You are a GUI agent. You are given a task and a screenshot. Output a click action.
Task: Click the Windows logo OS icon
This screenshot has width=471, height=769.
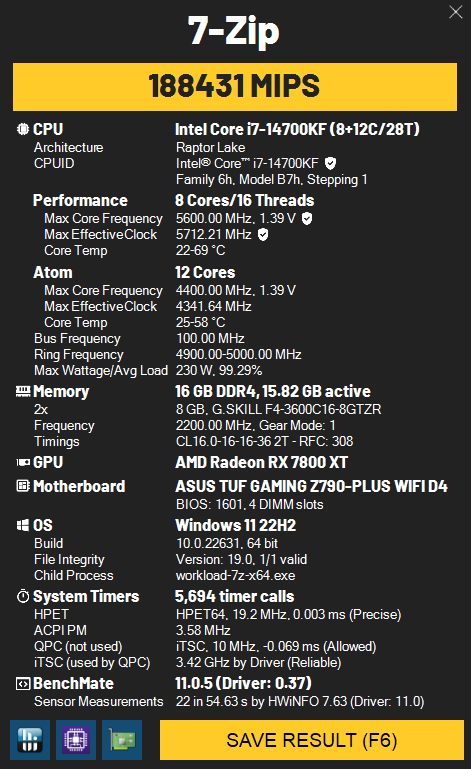pos(23,525)
